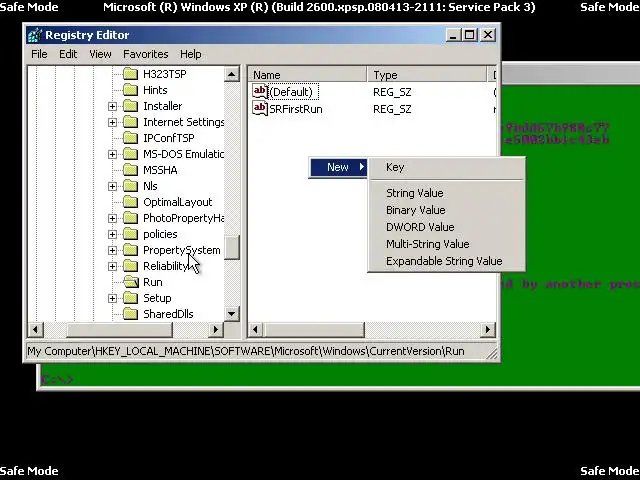Expand the Installer key
Image resolution: width=640 pixels, height=480 pixels.
tap(112, 106)
